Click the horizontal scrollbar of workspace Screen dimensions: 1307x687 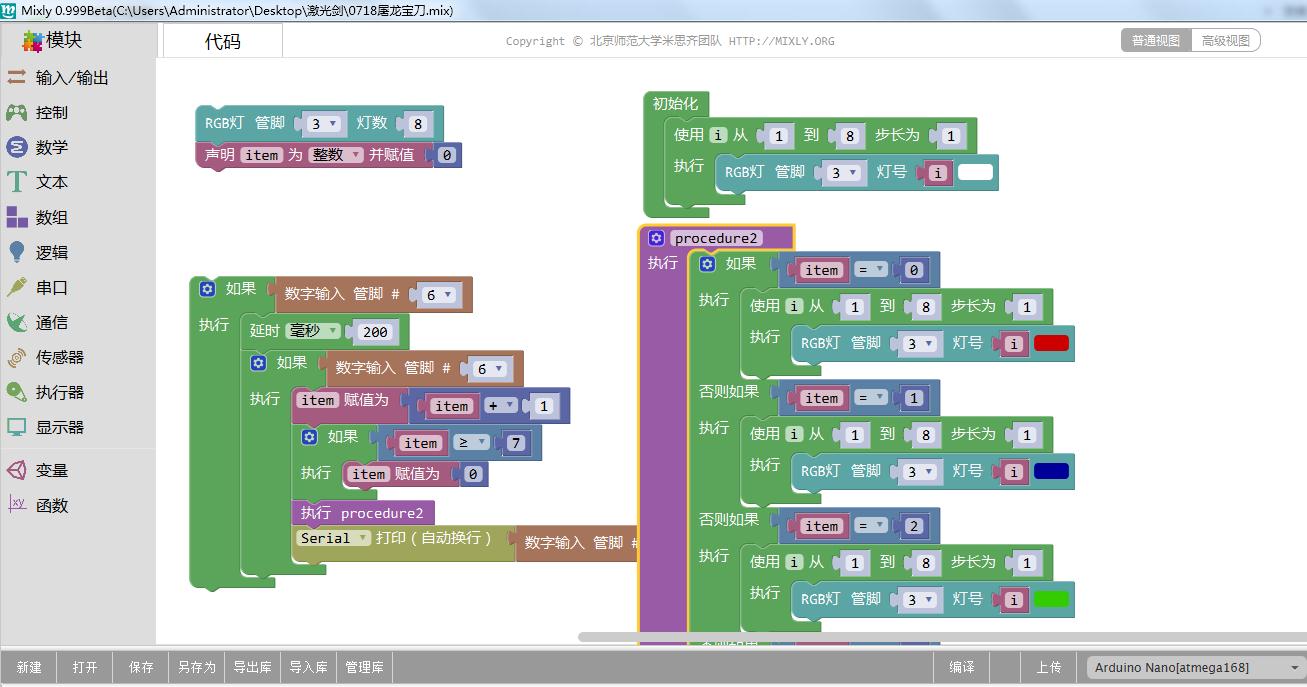pyautogui.click(x=940, y=637)
